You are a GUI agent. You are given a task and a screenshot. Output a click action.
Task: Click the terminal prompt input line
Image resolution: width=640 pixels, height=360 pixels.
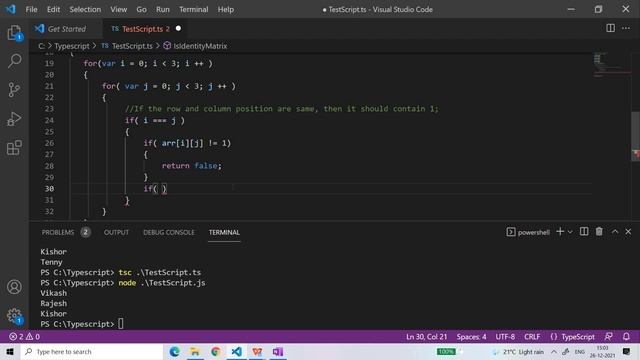pos(82,324)
